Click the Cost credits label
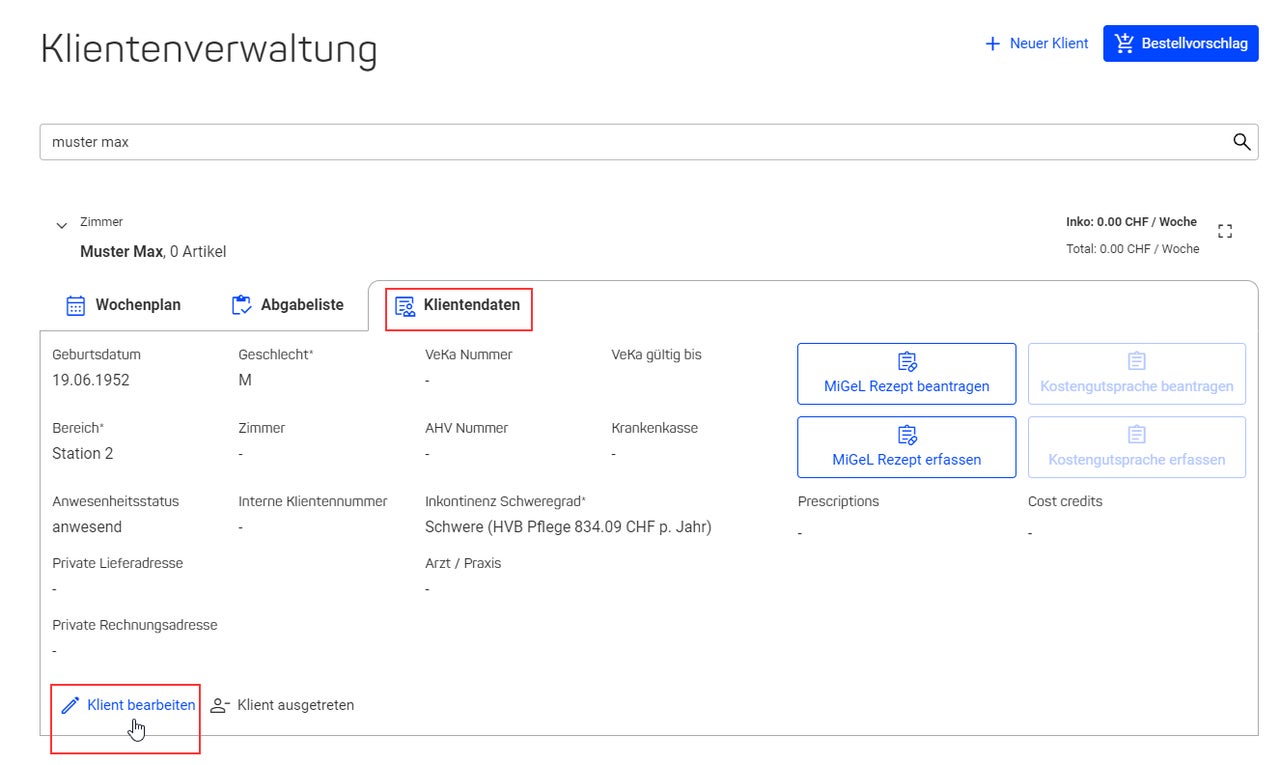 click(x=1065, y=501)
